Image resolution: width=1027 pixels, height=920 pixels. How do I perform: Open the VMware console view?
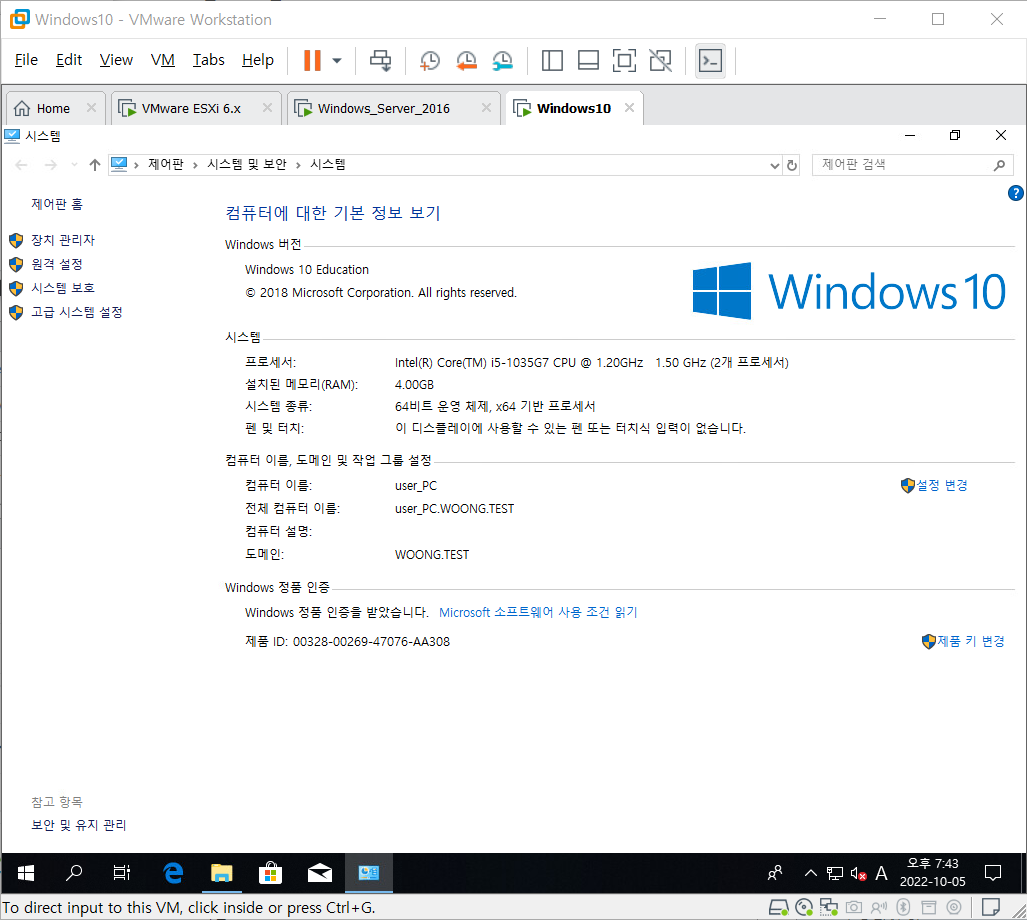point(711,60)
